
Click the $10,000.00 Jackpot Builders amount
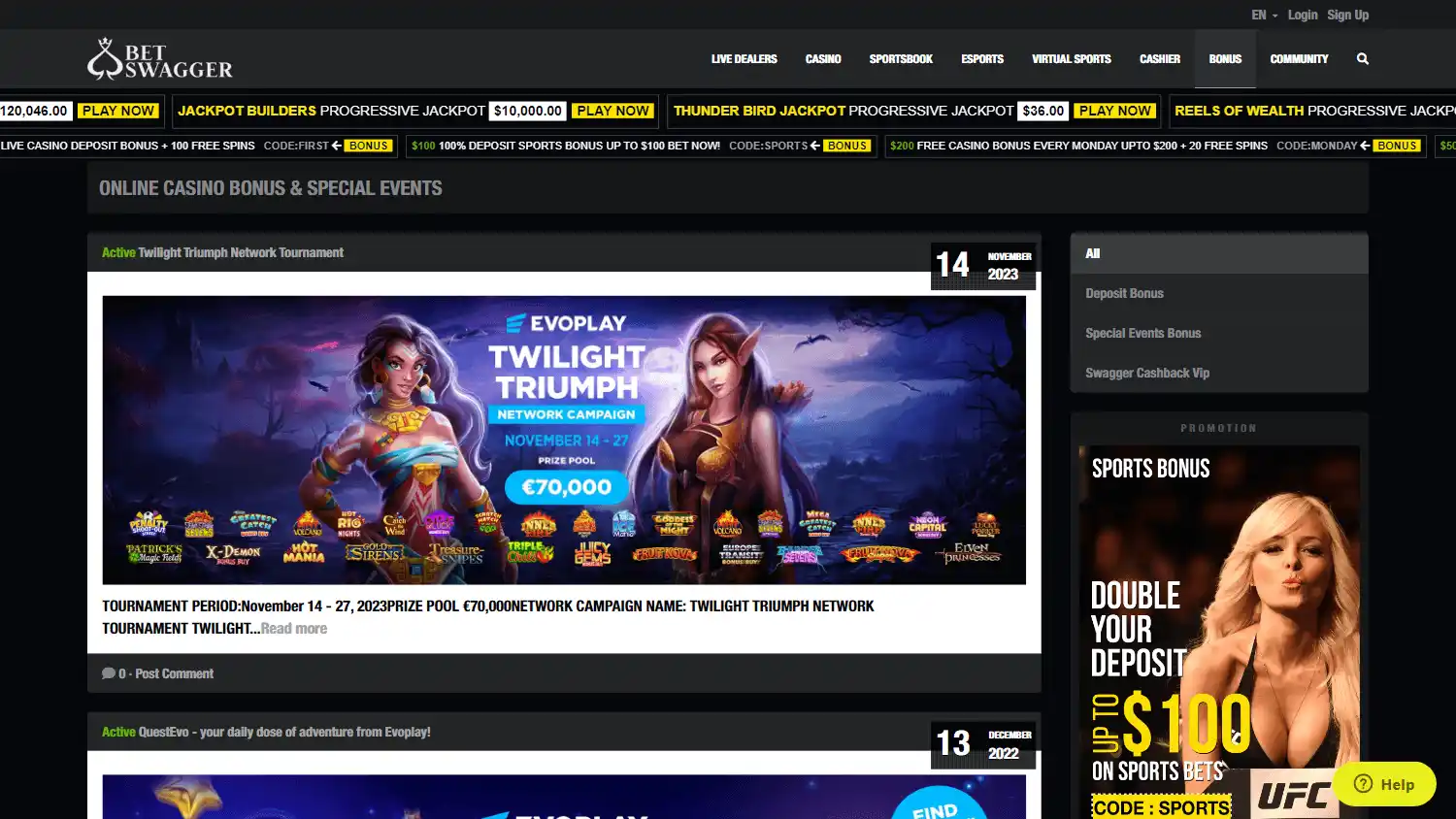click(x=528, y=111)
